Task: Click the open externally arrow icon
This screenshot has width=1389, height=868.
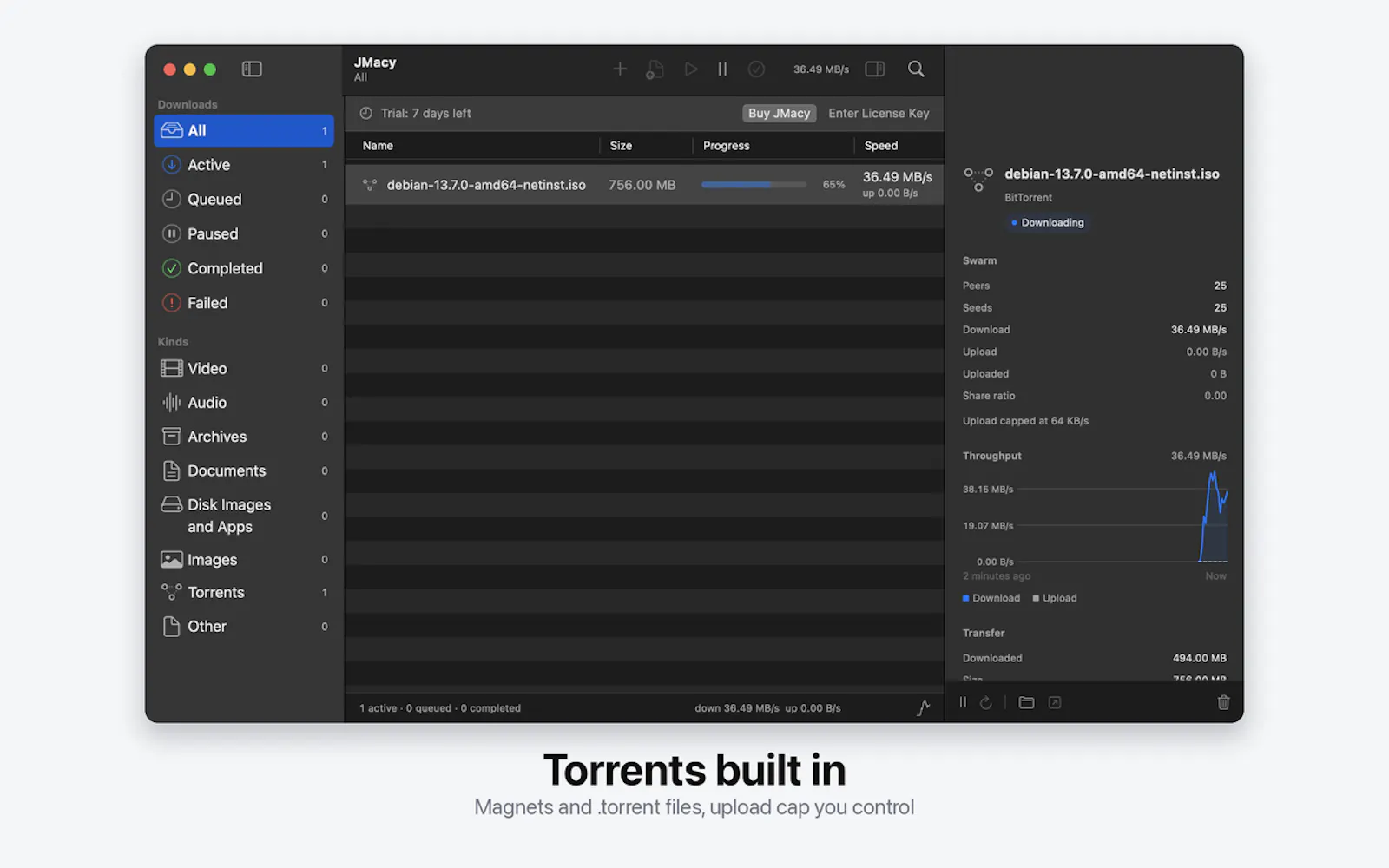Action: tap(1055, 702)
